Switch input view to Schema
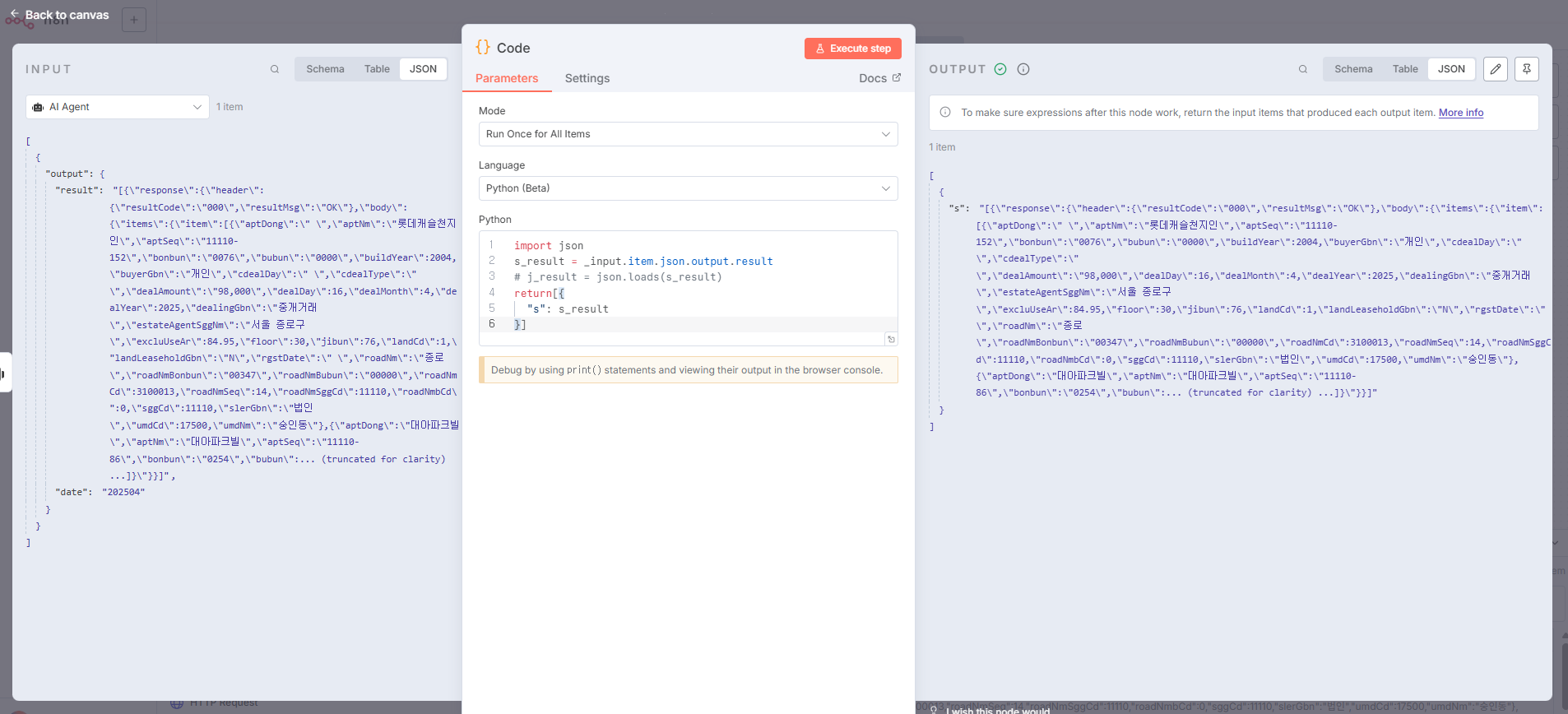Screen dimensions: 1568x714 tap(325, 69)
